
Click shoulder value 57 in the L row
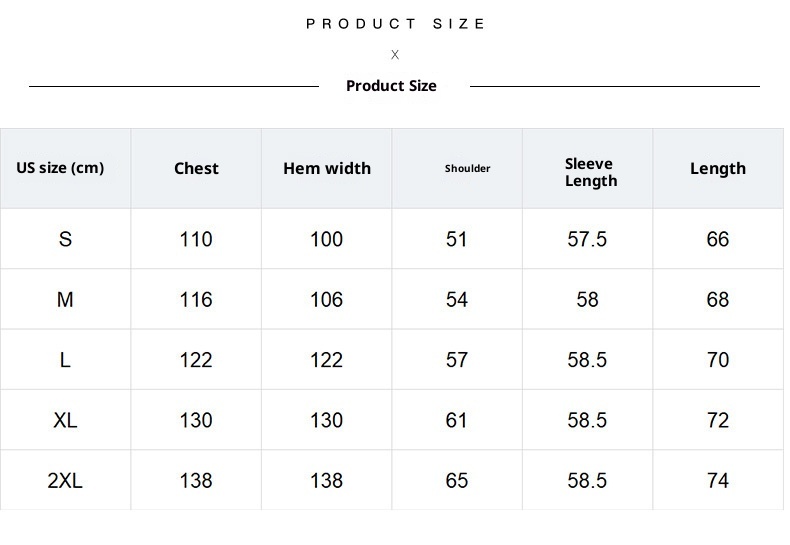[x=457, y=360]
